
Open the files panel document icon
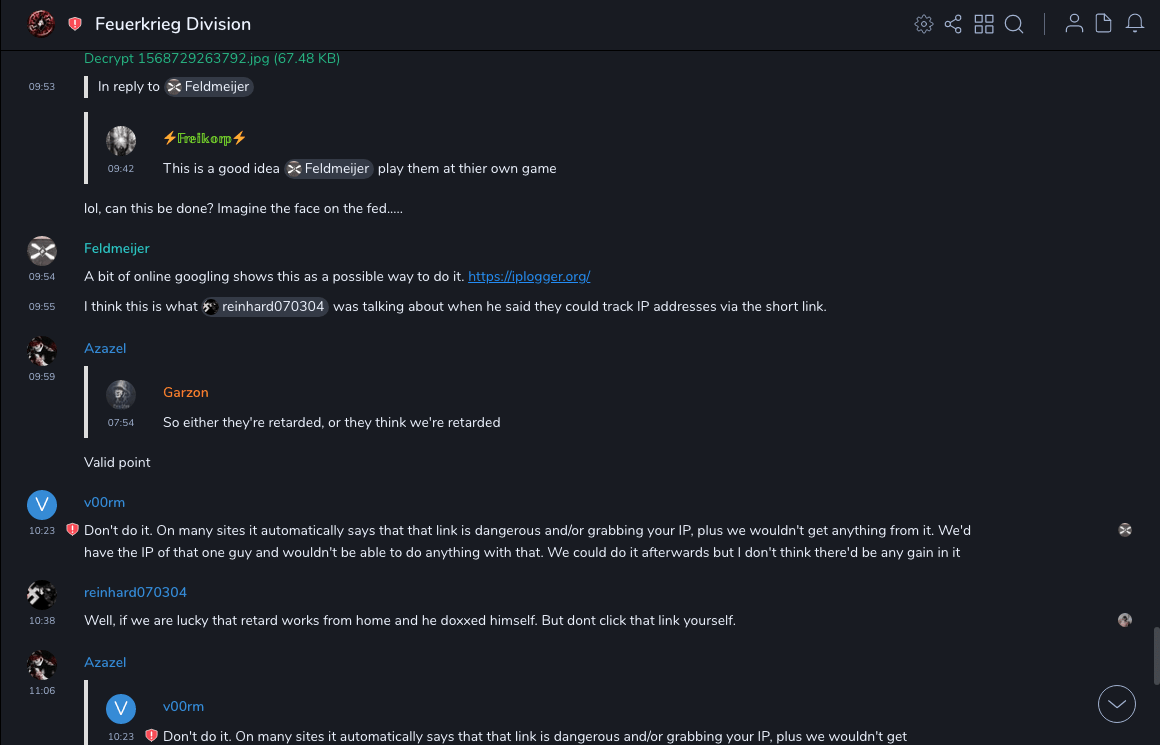tap(1103, 24)
